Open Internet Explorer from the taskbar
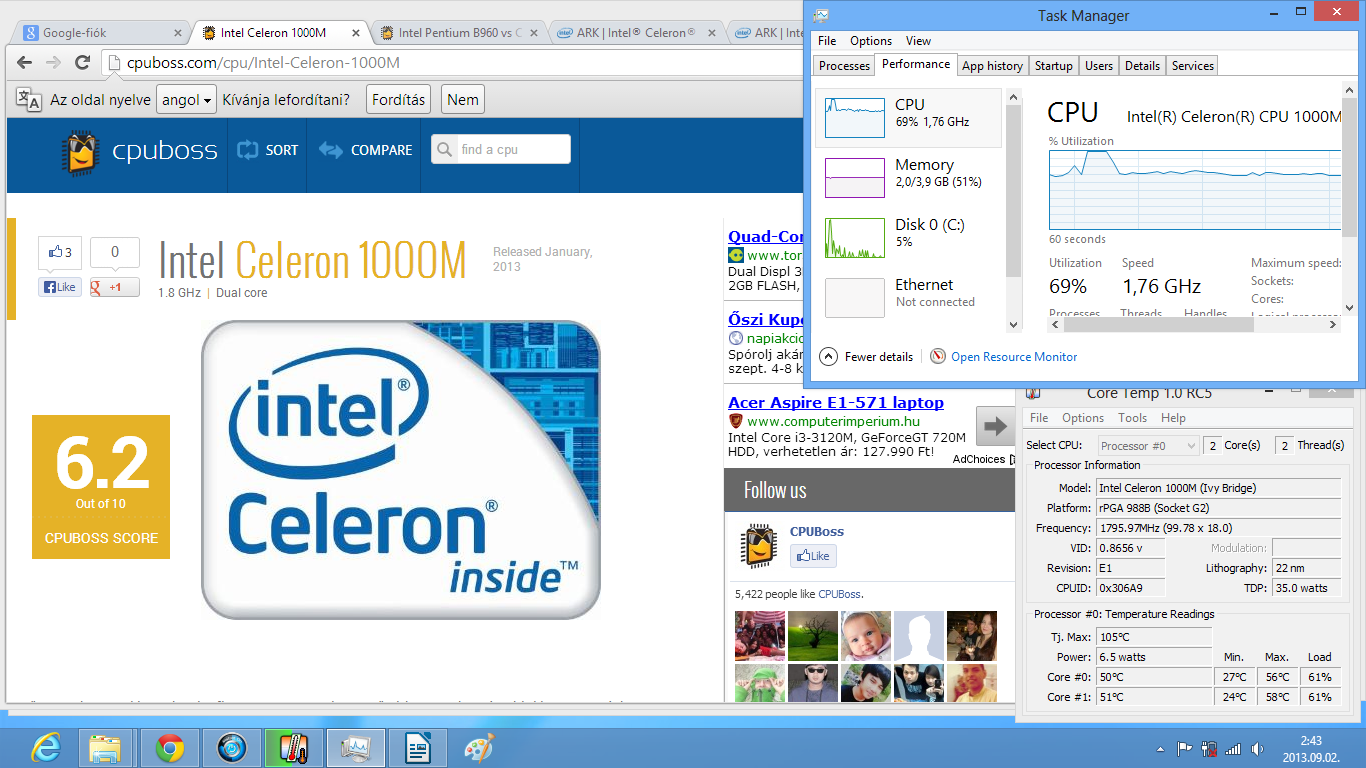The image size is (1366, 768). 46,747
